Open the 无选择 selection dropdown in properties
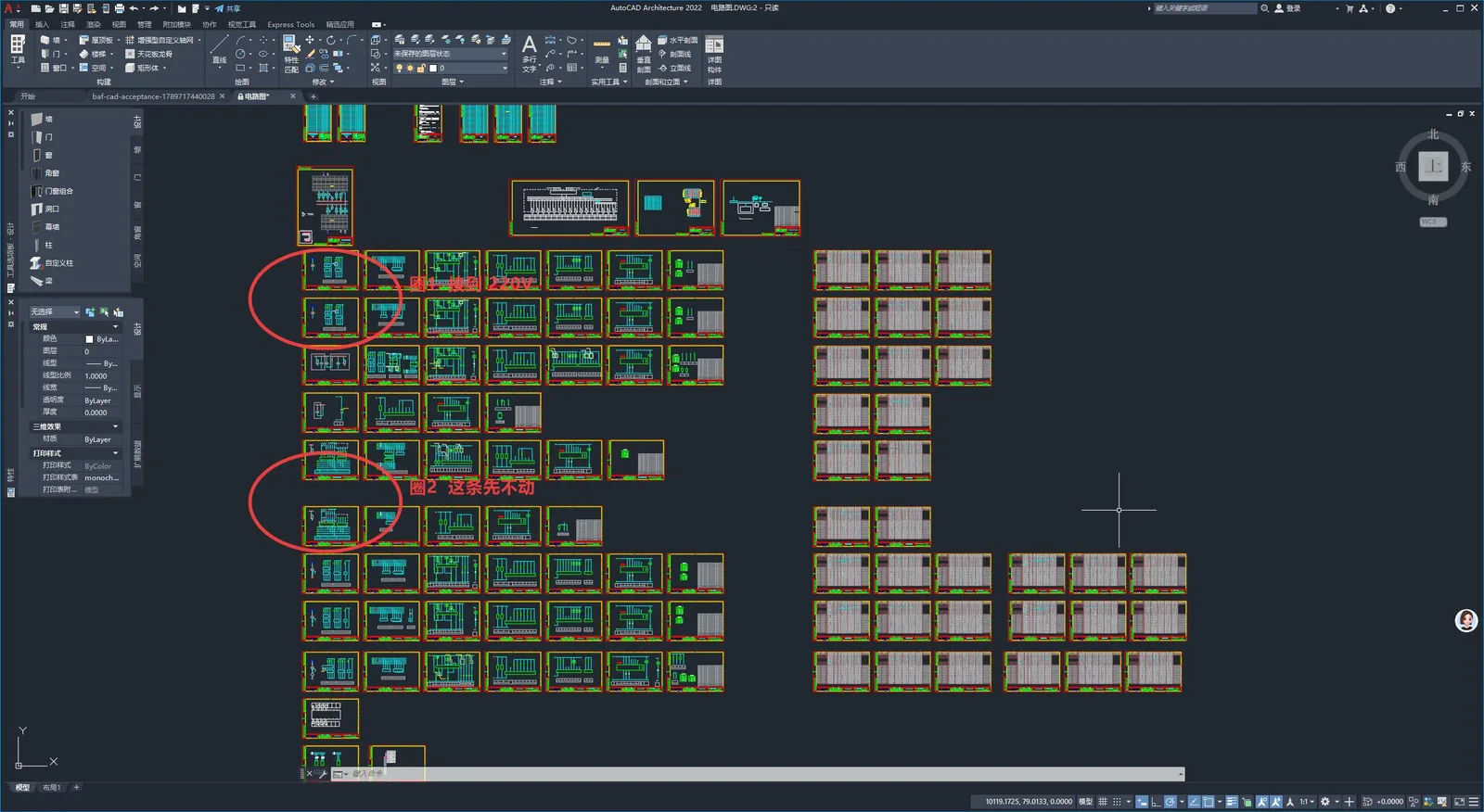This screenshot has height=812, width=1484. 55,312
